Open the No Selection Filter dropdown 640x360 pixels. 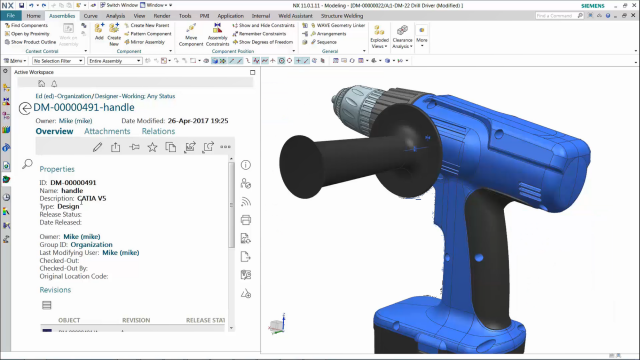click(x=58, y=61)
